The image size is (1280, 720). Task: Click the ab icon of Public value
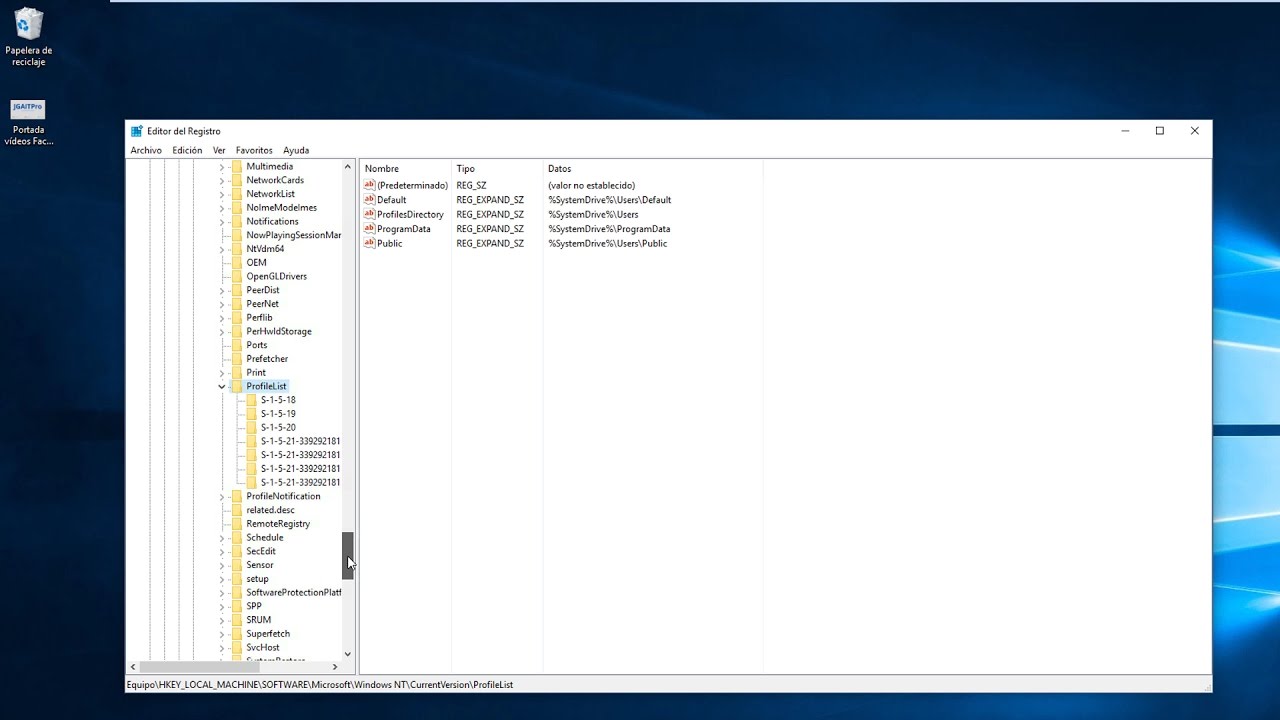369,243
